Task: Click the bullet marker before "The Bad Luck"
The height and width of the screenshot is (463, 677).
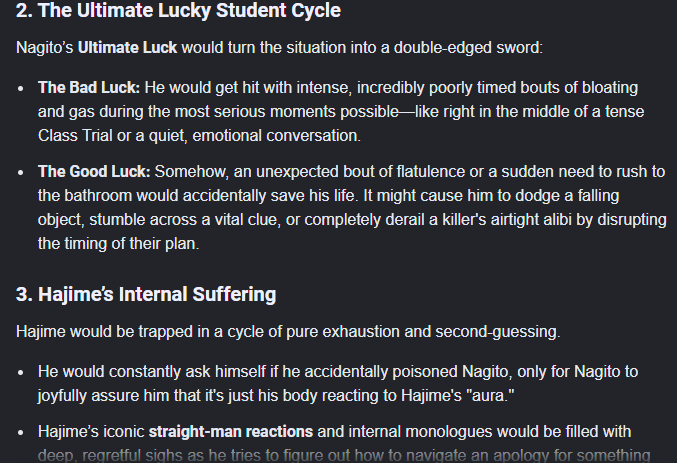Action: click(x=21, y=89)
